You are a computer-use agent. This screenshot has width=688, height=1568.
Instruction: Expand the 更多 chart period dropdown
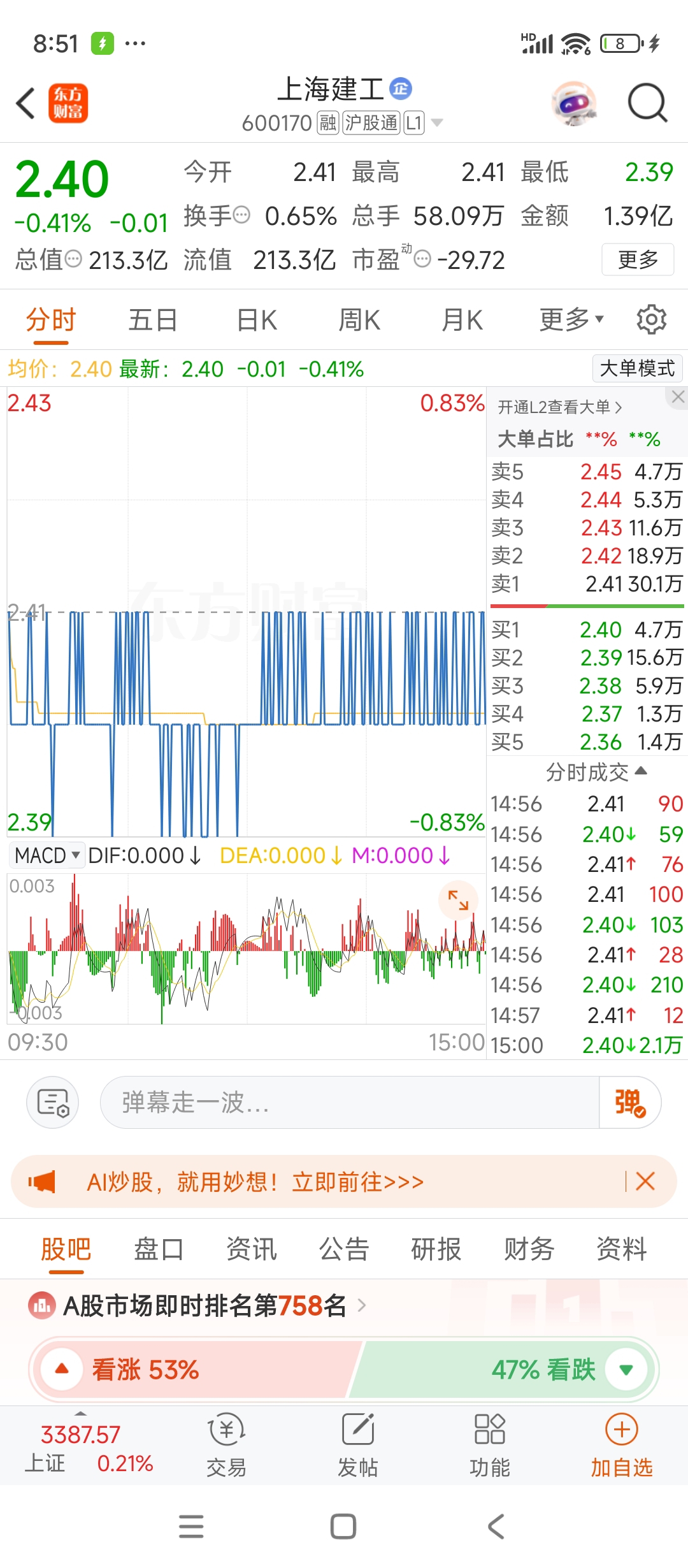tap(571, 320)
